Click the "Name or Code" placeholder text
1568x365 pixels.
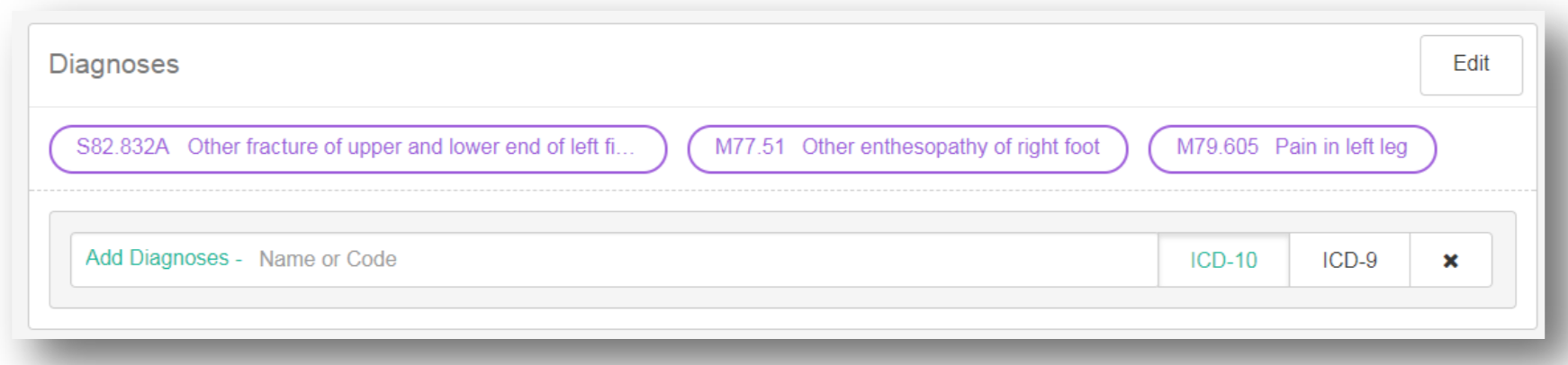[x=328, y=260]
